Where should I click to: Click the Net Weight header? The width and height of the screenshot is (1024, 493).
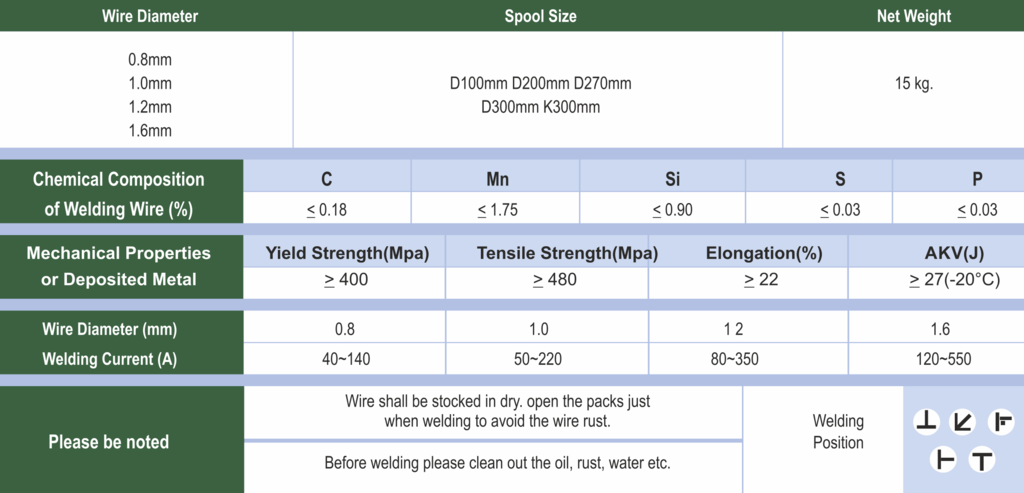point(914,16)
